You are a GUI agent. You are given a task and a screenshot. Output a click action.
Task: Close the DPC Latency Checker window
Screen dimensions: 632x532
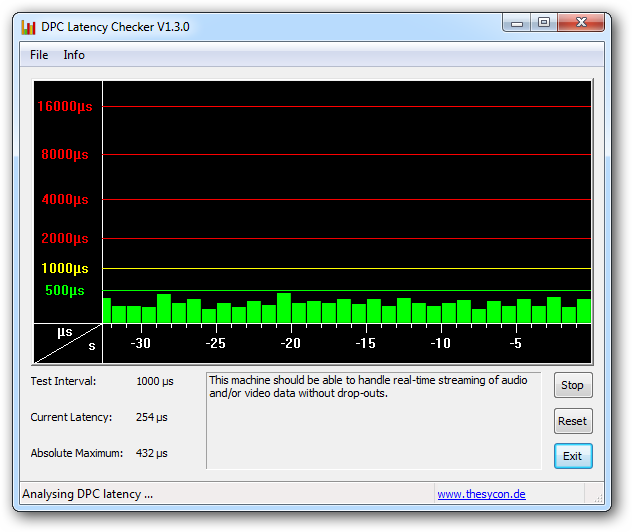[581, 23]
